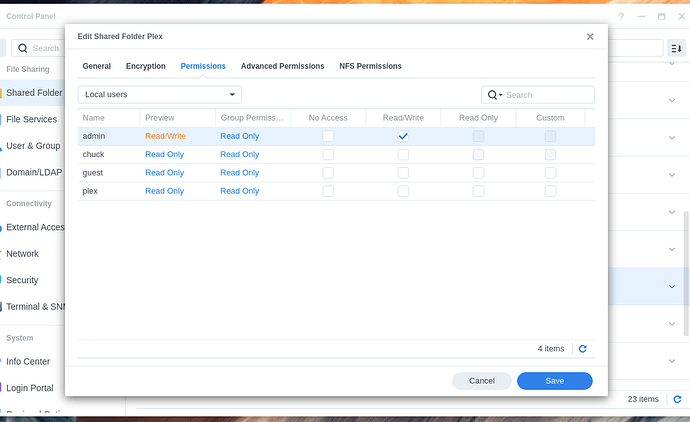The height and width of the screenshot is (422, 690).
Task: Refresh the shared folders list
Action: pyautogui.click(x=677, y=399)
